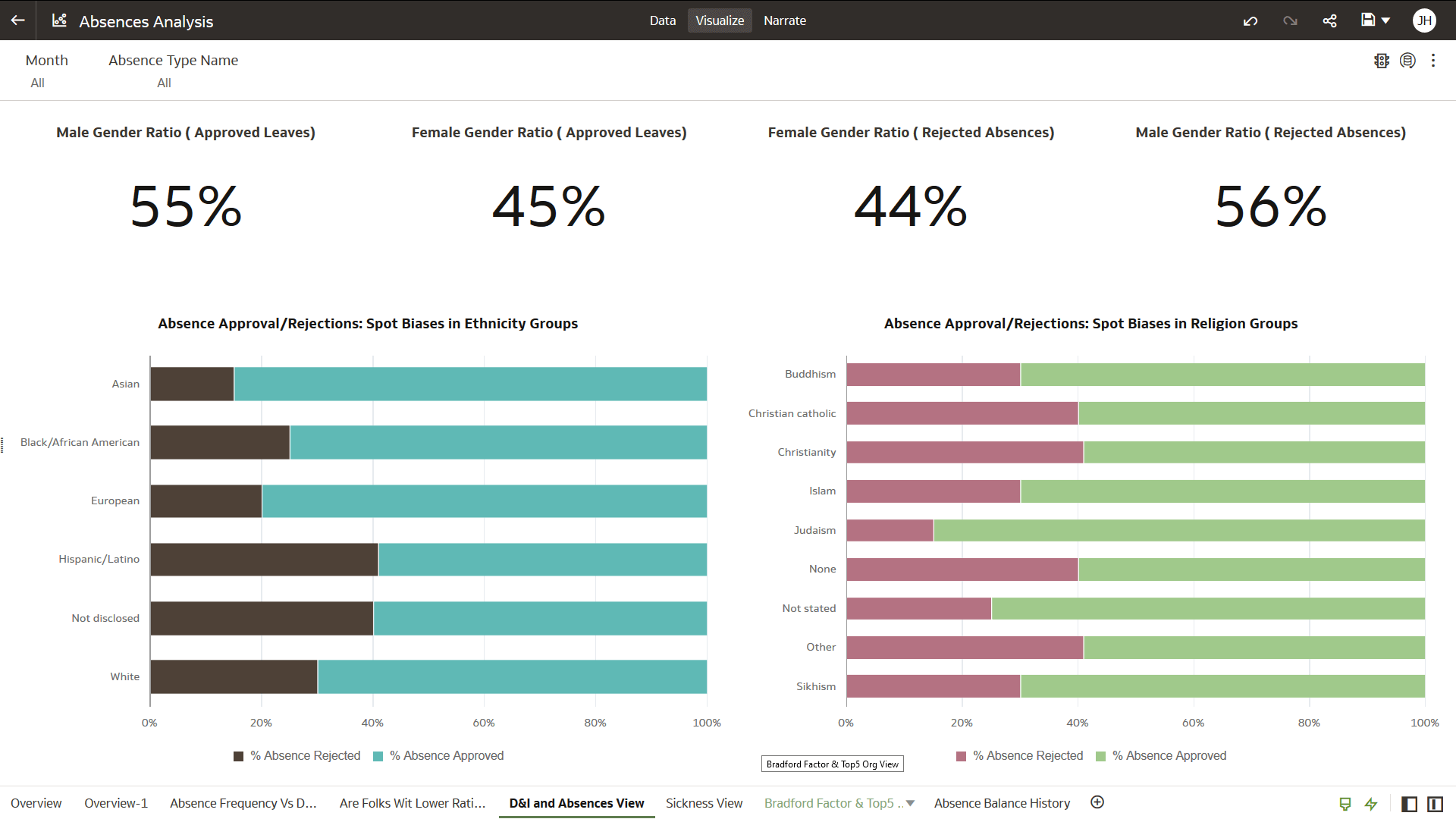This screenshot has height=819, width=1456.
Task: Open the Sickness View canvas tab
Action: 704,803
